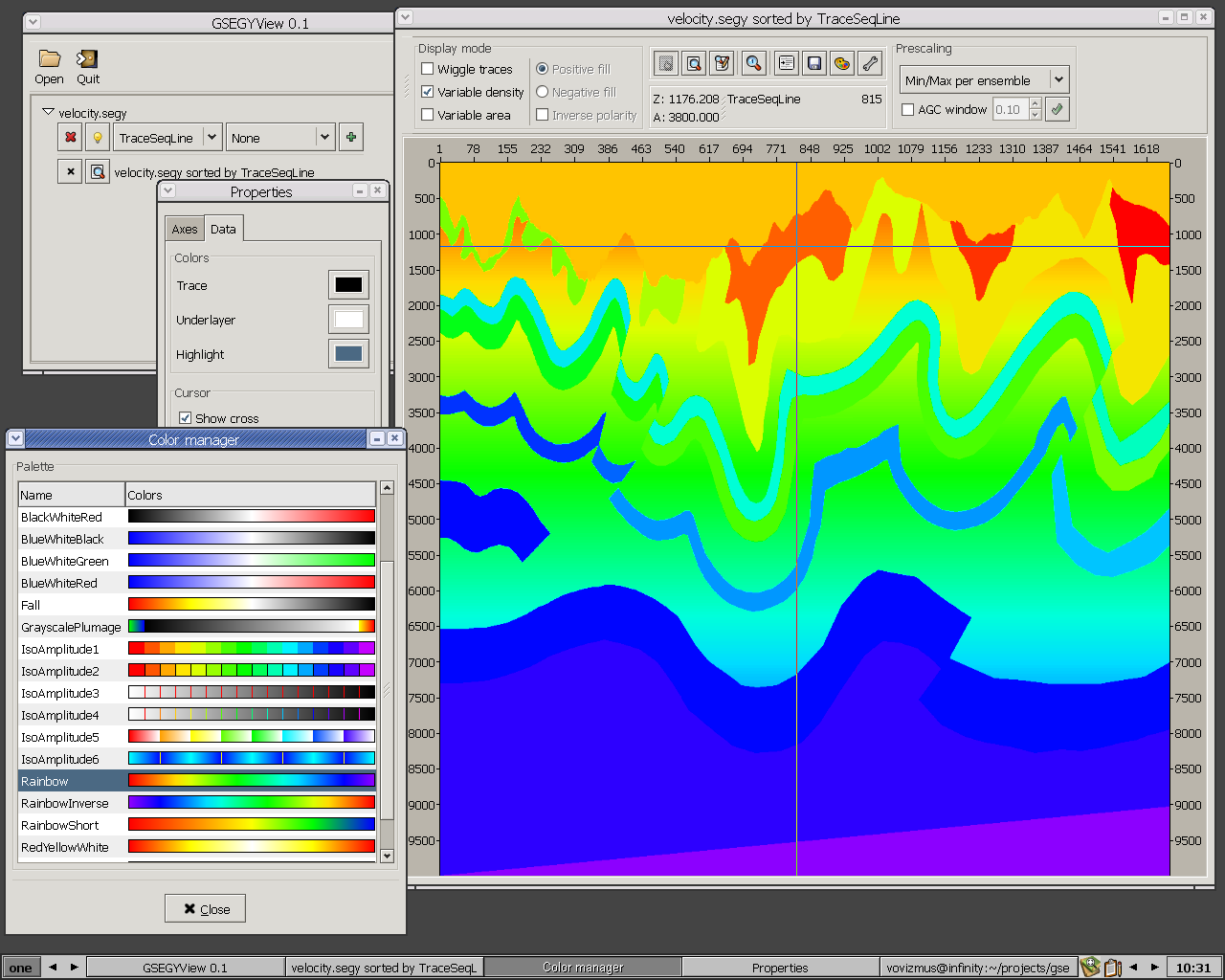Select the Positive fill radio button

point(543,69)
